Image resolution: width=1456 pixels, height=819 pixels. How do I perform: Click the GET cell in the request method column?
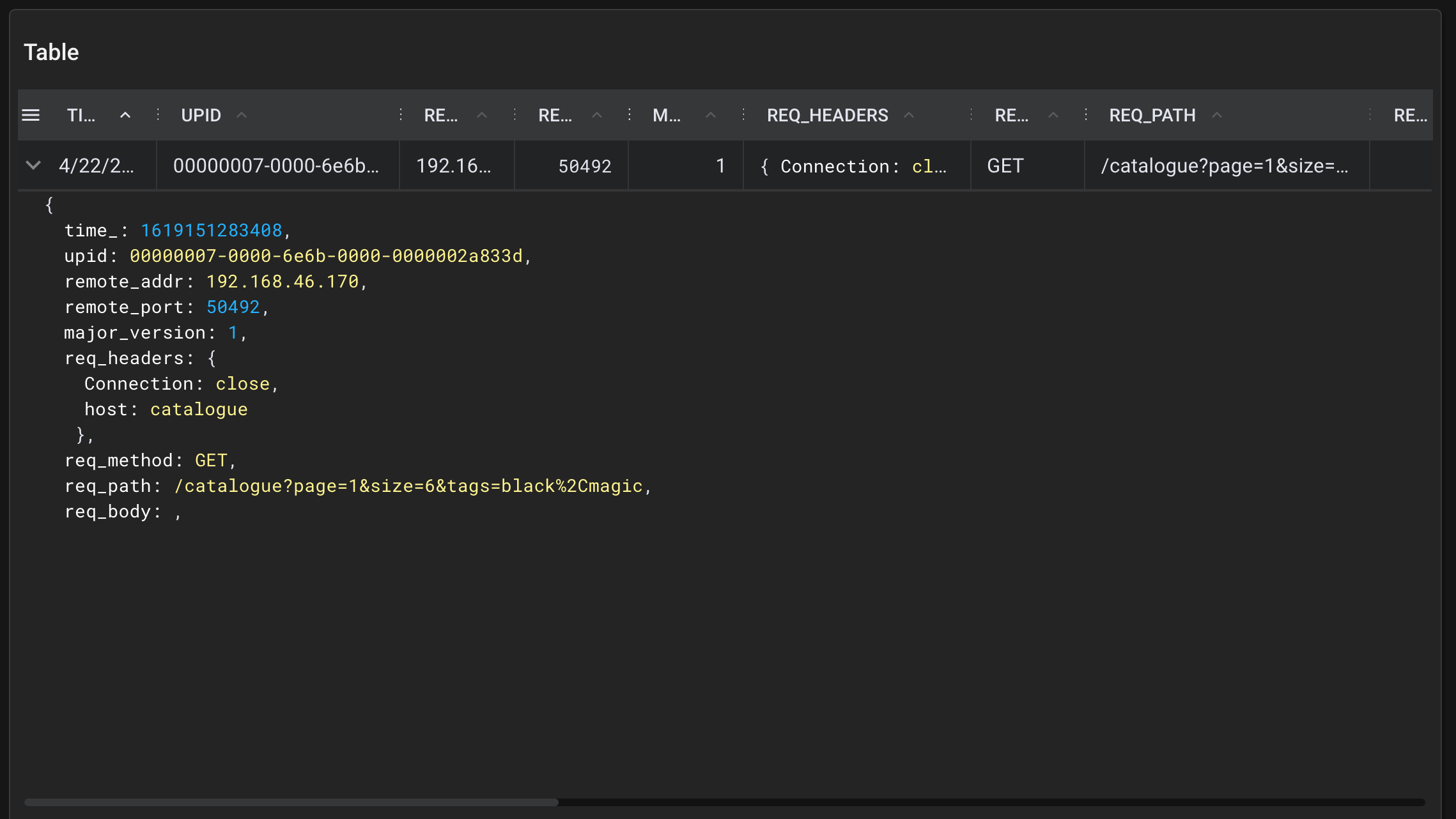click(x=1004, y=165)
